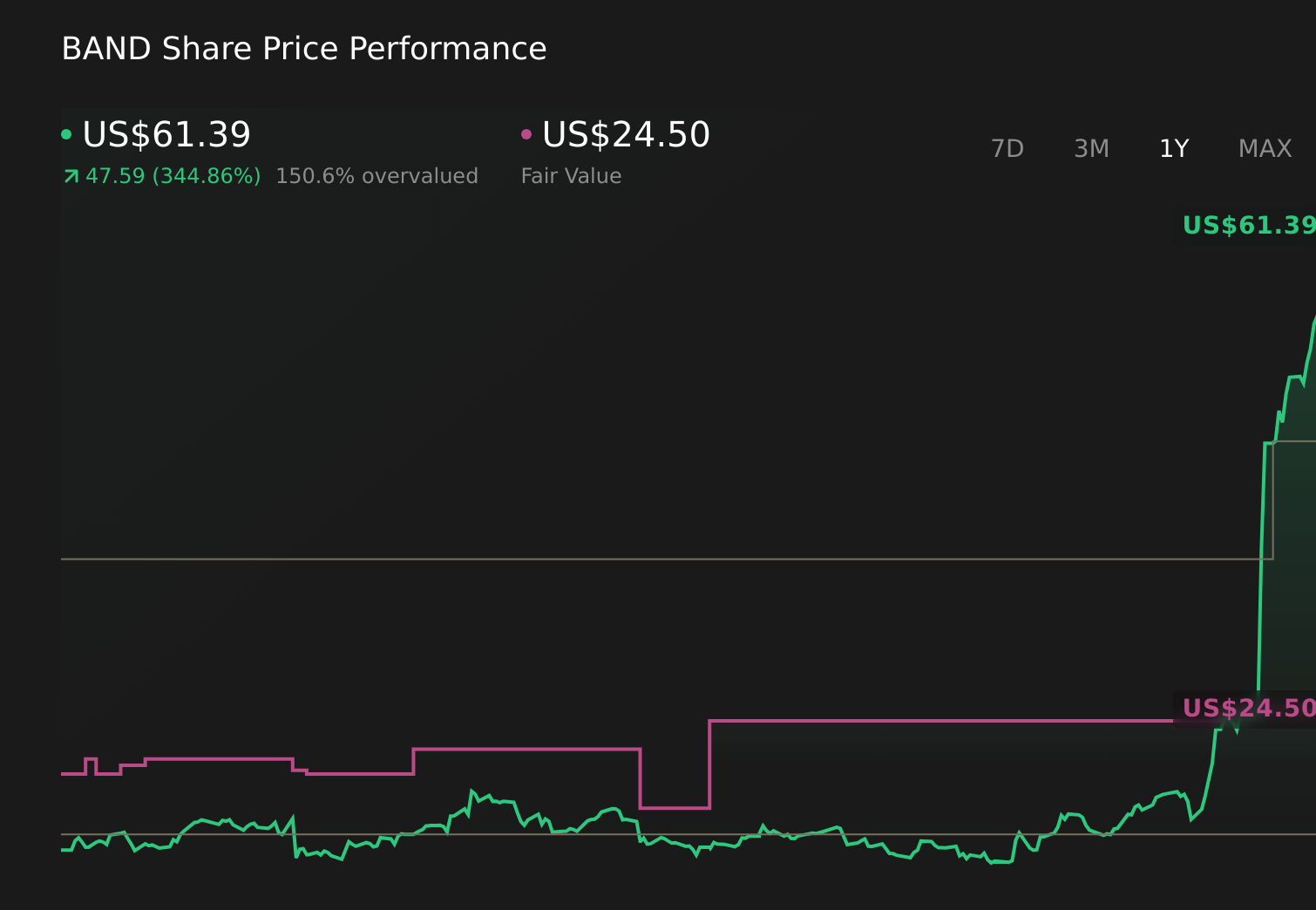The height and width of the screenshot is (910, 1316).
Task: Click the US$24.50 fair value header
Action: [x=626, y=135]
